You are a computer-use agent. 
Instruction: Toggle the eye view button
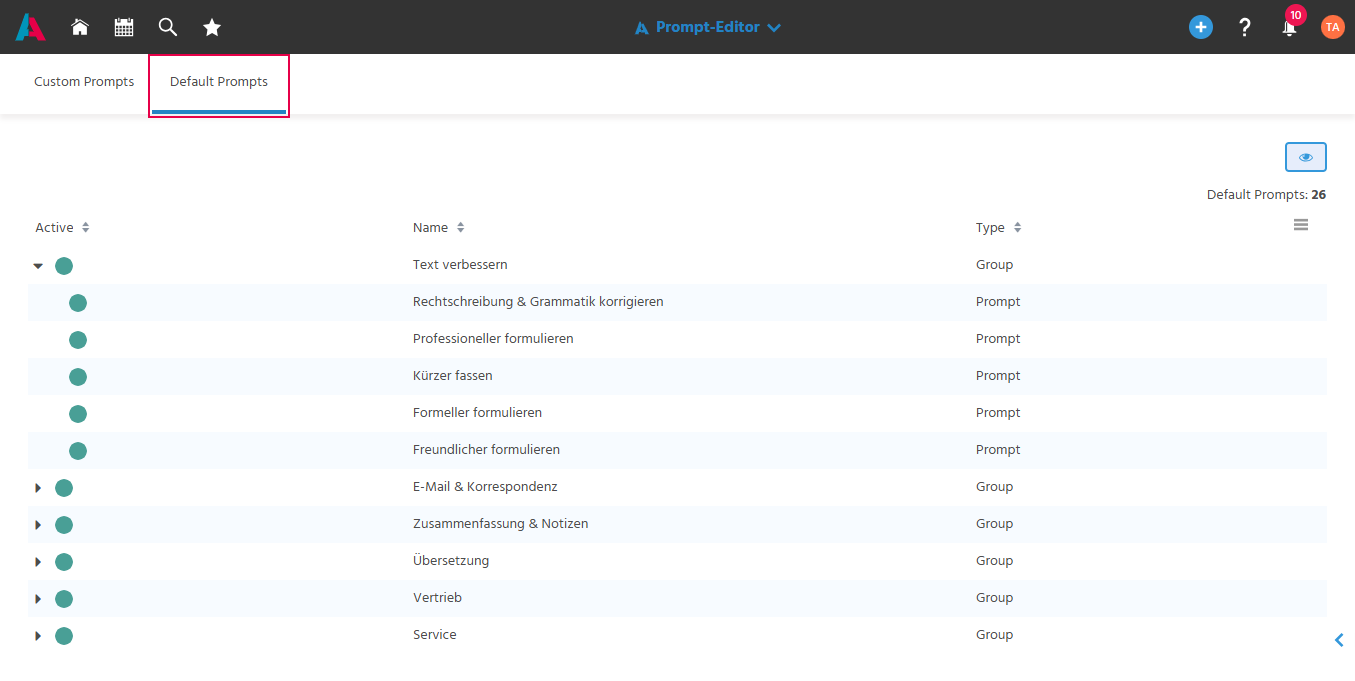[x=1306, y=157]
